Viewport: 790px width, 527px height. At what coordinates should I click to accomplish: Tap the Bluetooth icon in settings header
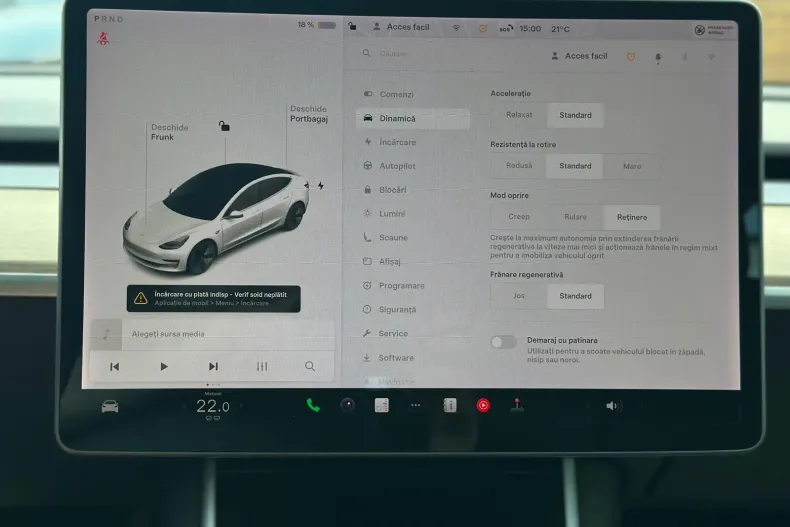(685, 57)
